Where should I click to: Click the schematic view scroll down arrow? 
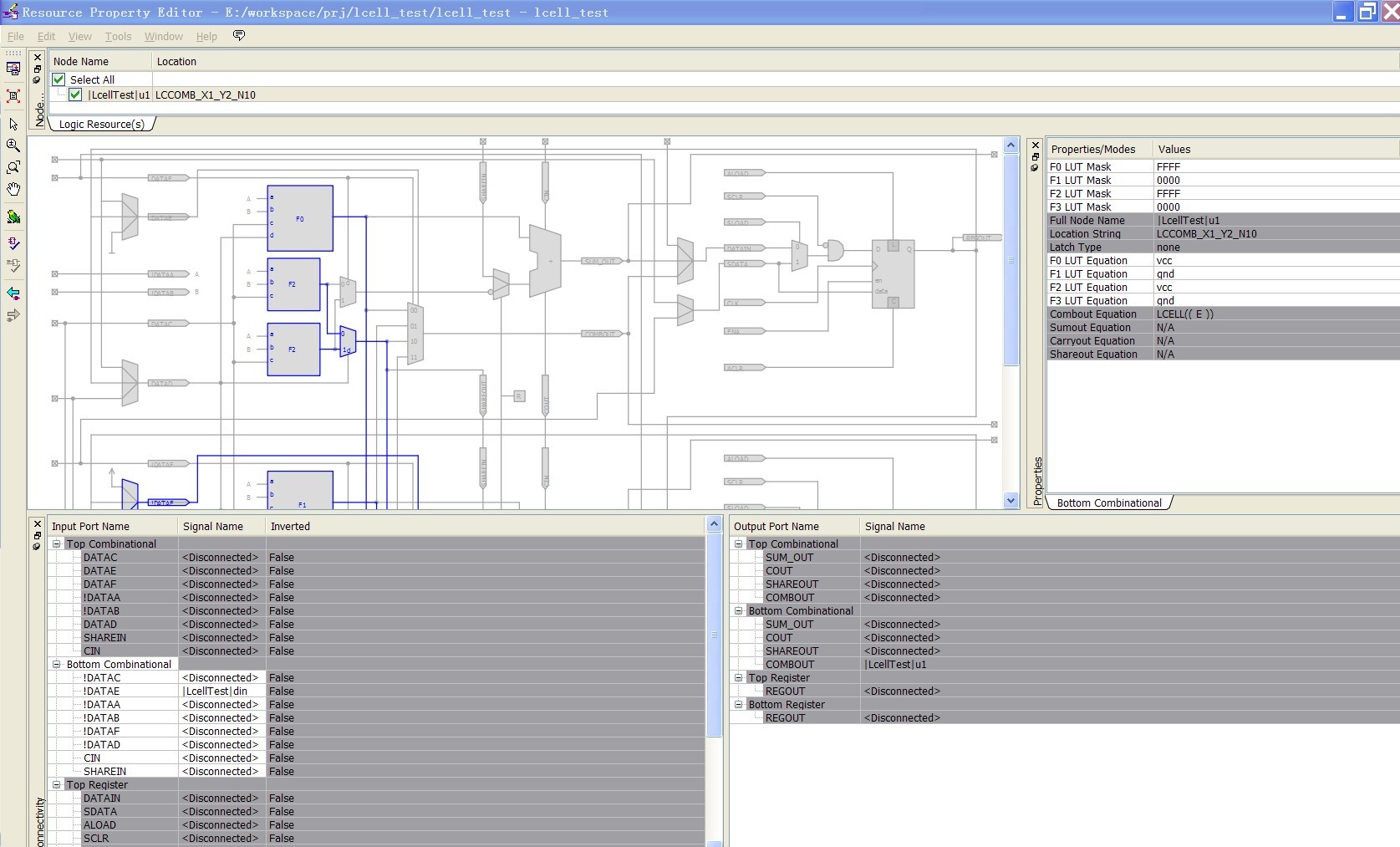[x=1011, y=501]
